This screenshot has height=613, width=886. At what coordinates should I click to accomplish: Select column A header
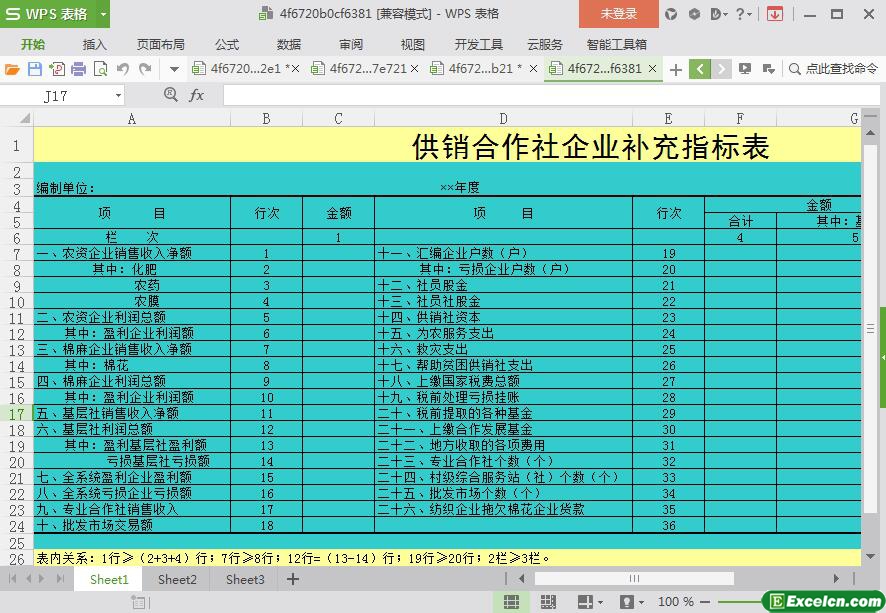click(132, 119)
